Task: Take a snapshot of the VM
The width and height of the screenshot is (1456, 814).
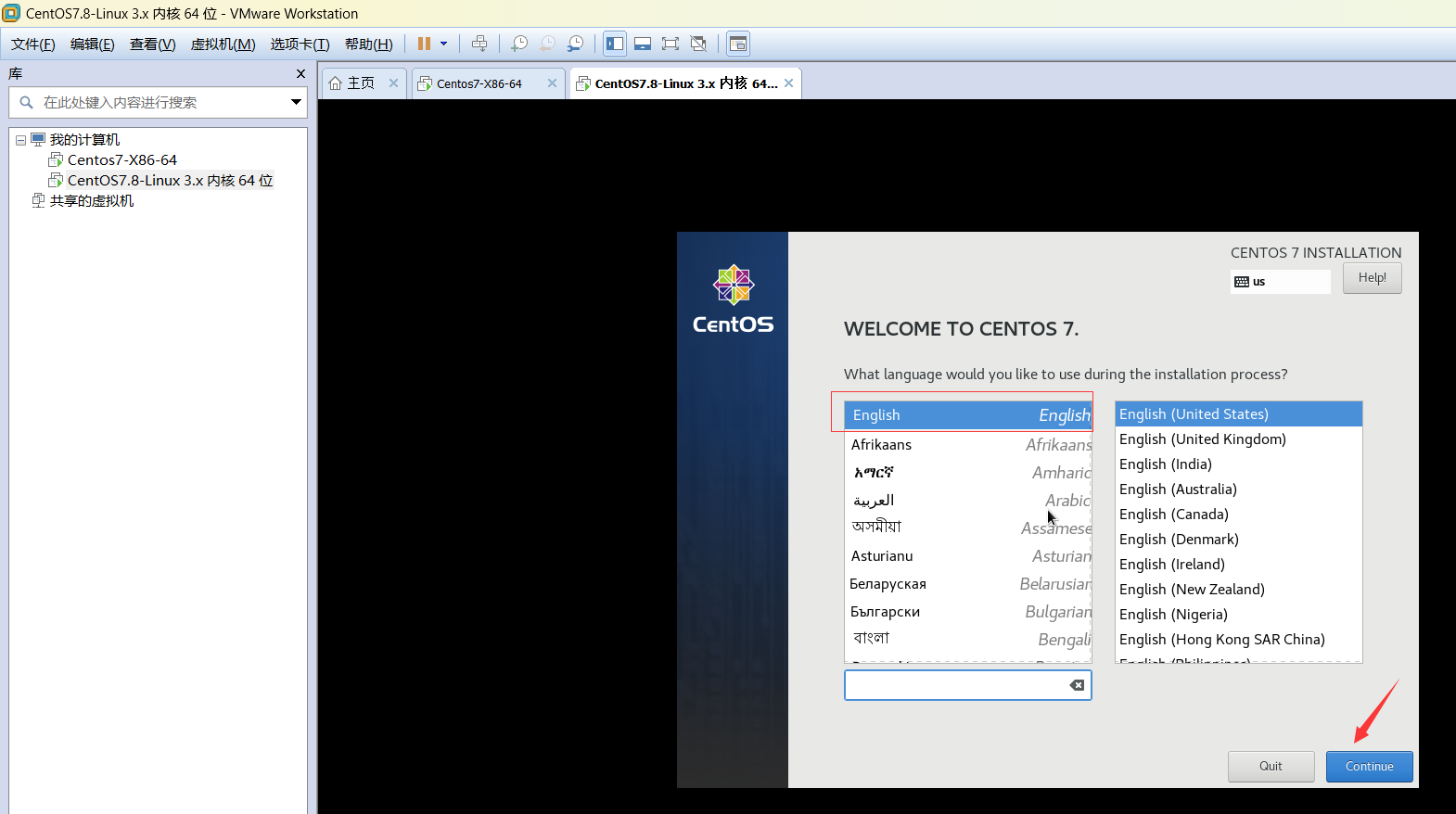Action: point(519,44)
